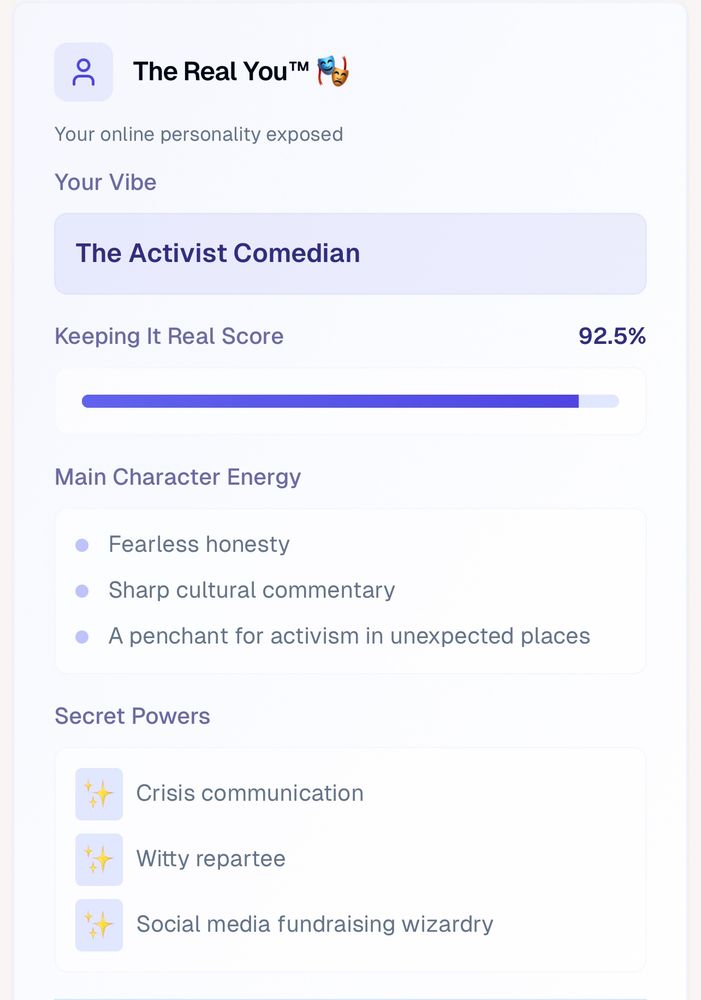The width and height of the screenshot is (701, 1000).
Task: Click the Secret Powers heading
Action: [132, 716]
